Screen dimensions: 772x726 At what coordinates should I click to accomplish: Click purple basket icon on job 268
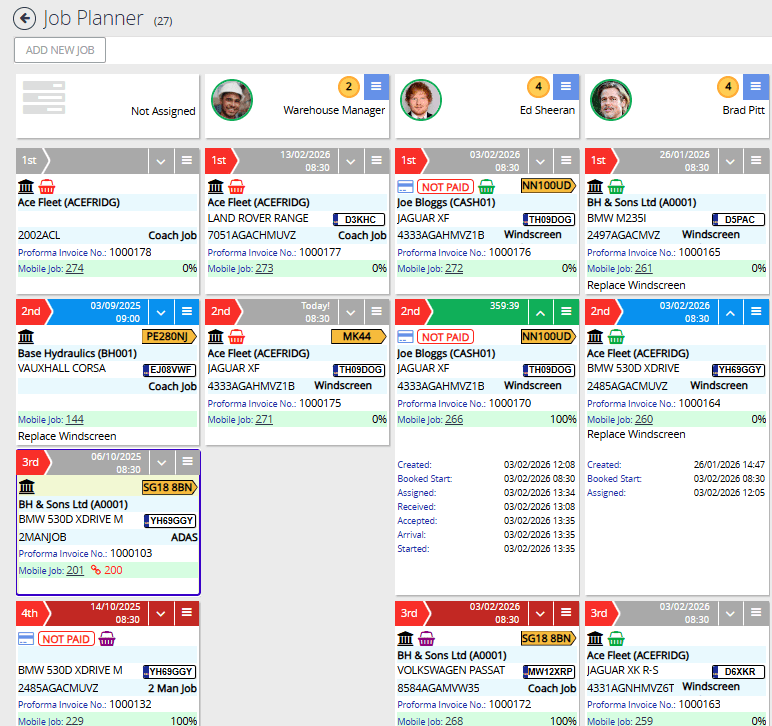click(x=426, y=639)
